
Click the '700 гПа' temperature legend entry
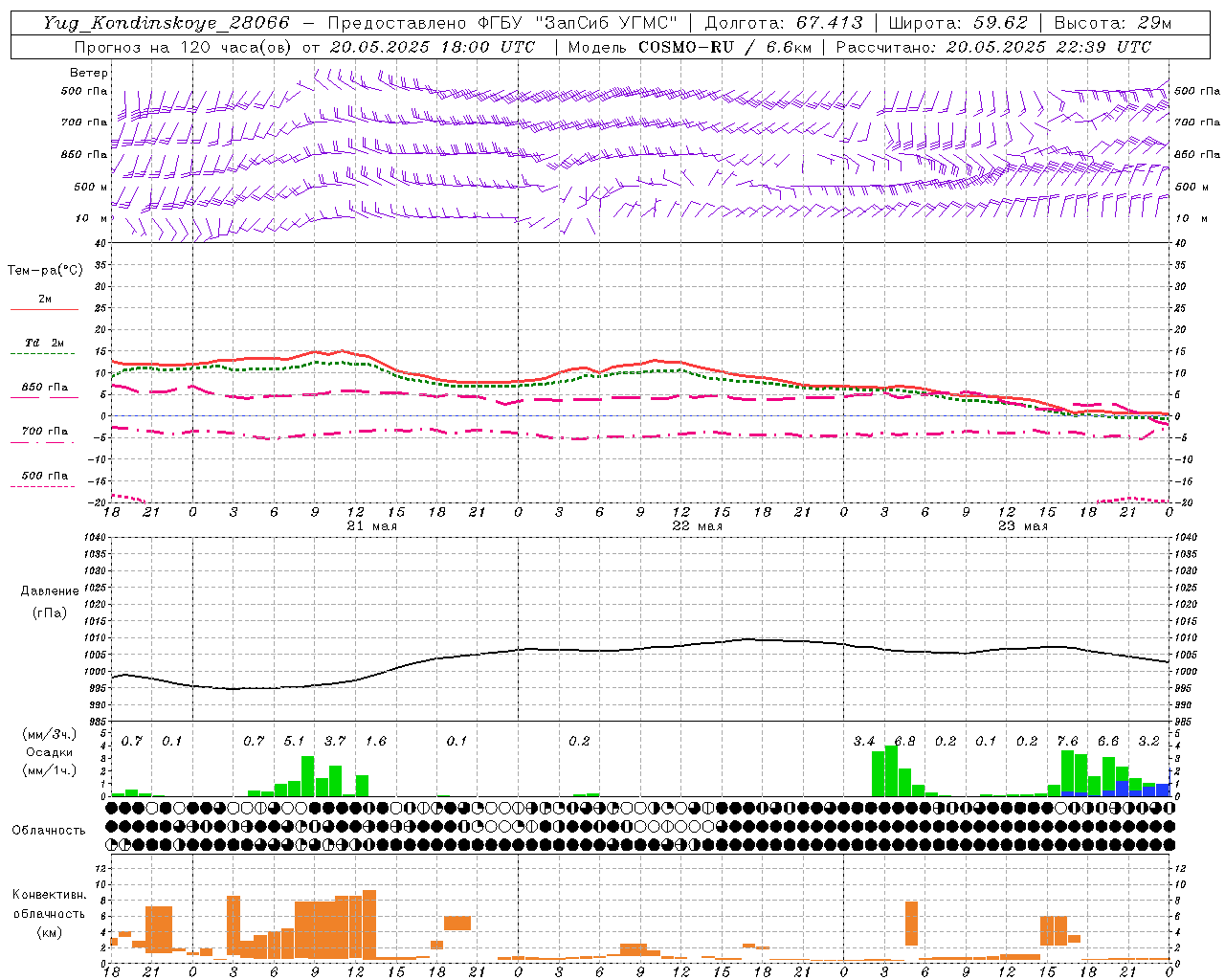point(44,431)
